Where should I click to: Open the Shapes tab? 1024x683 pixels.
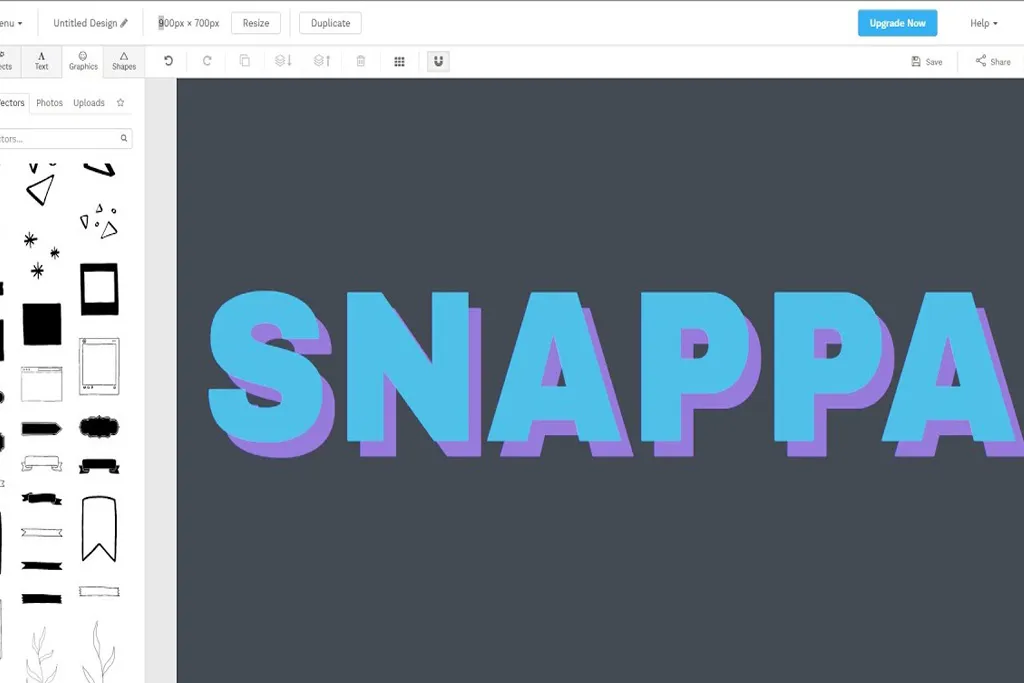coord(124,61)
